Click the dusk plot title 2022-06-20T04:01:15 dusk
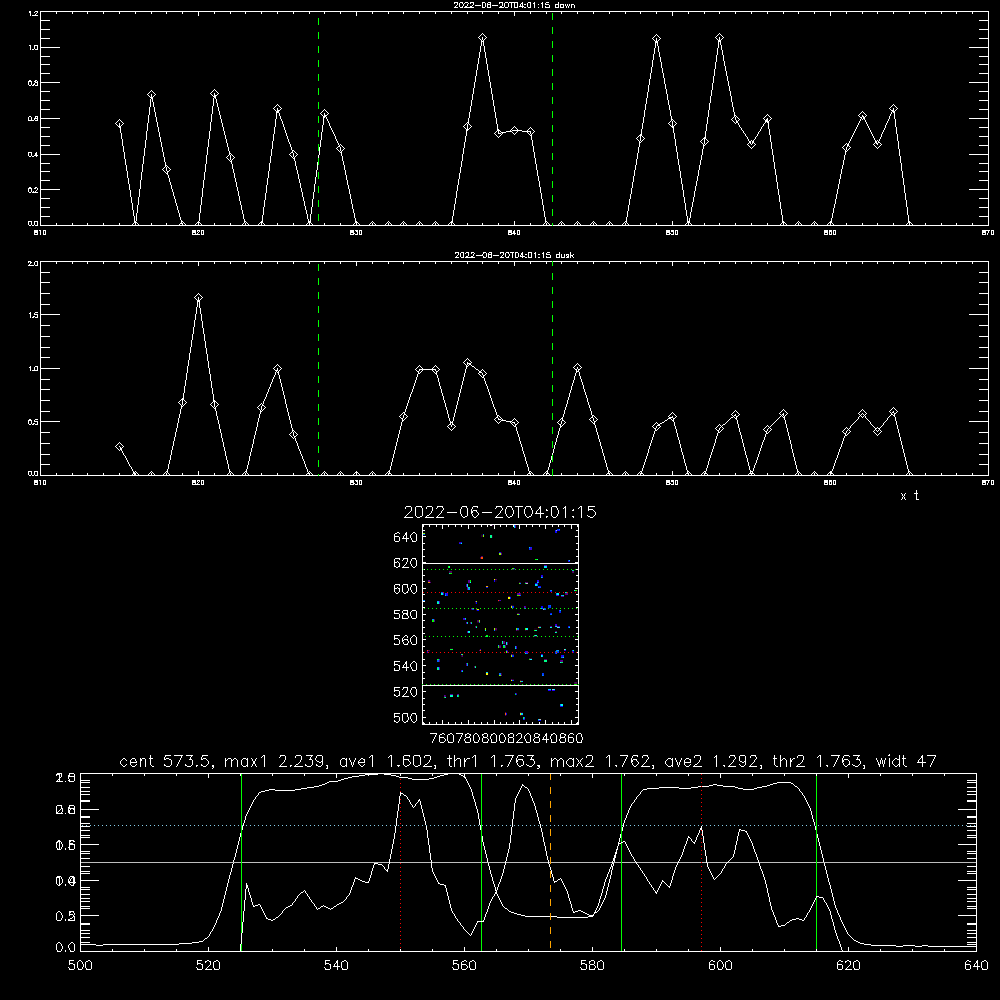Viewport: 1000px width, 1000px height. (514, 255)
